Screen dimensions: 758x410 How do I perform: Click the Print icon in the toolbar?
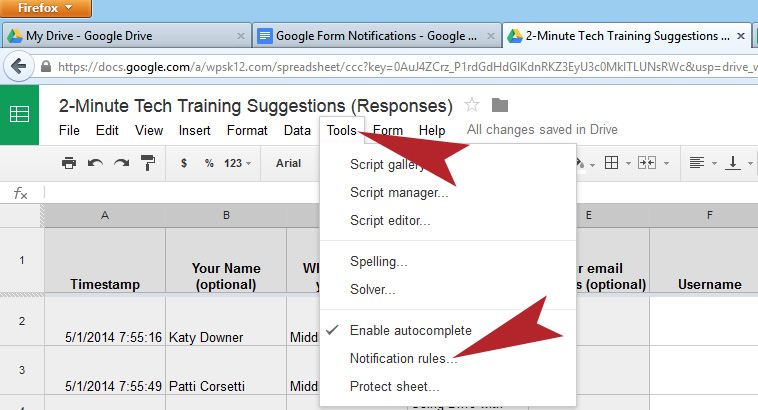[69, 163]
